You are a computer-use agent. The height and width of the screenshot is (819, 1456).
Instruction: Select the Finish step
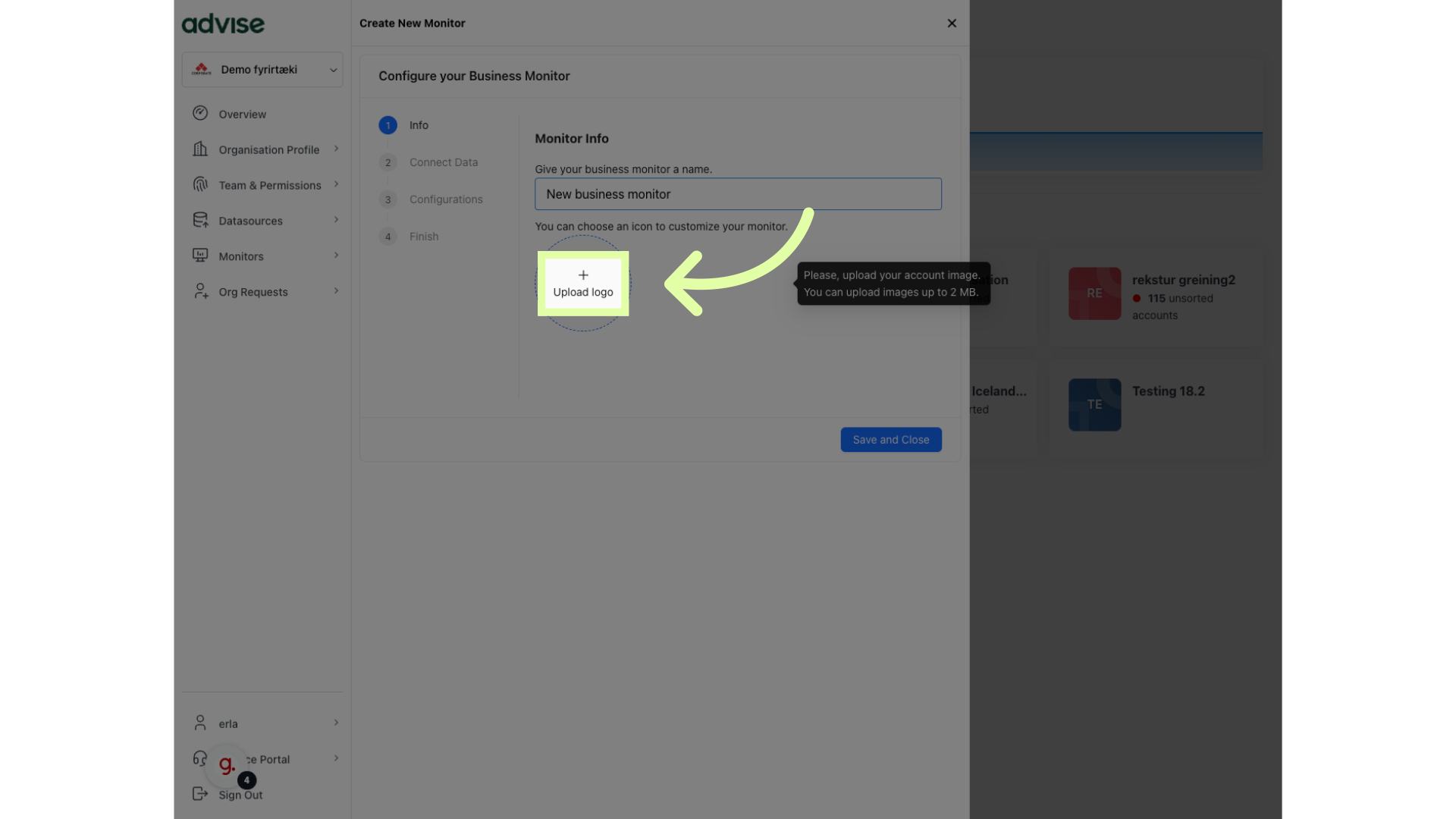pyautogui.click(x=423, y=237)
